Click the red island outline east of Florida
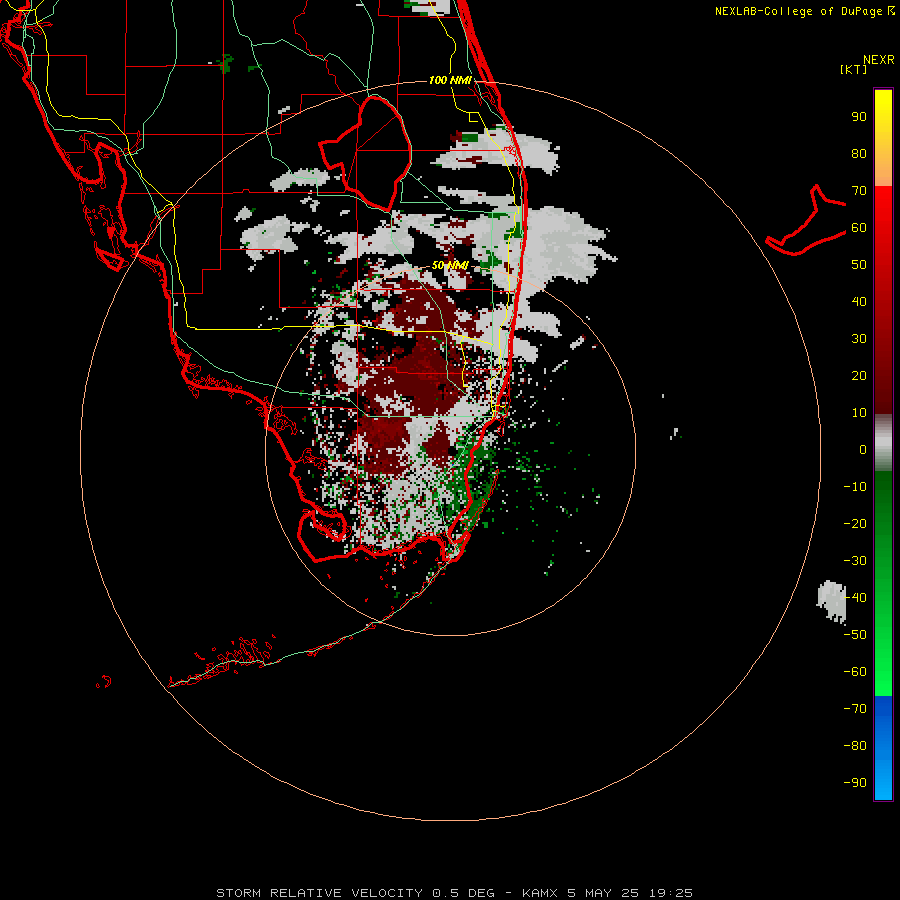The image size is (900, 900). coord(806,220)
